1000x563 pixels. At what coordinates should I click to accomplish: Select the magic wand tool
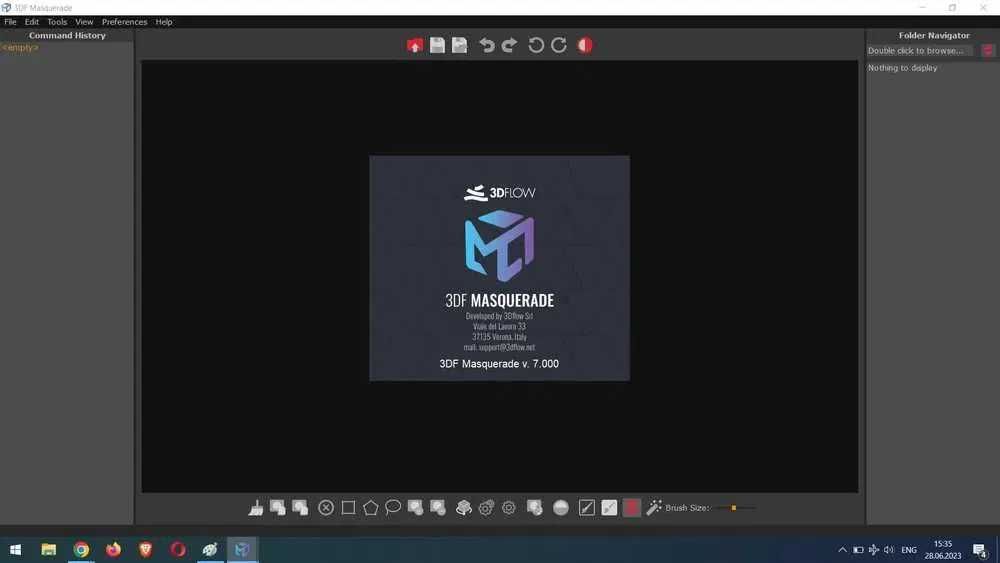[x=654, y=508]
